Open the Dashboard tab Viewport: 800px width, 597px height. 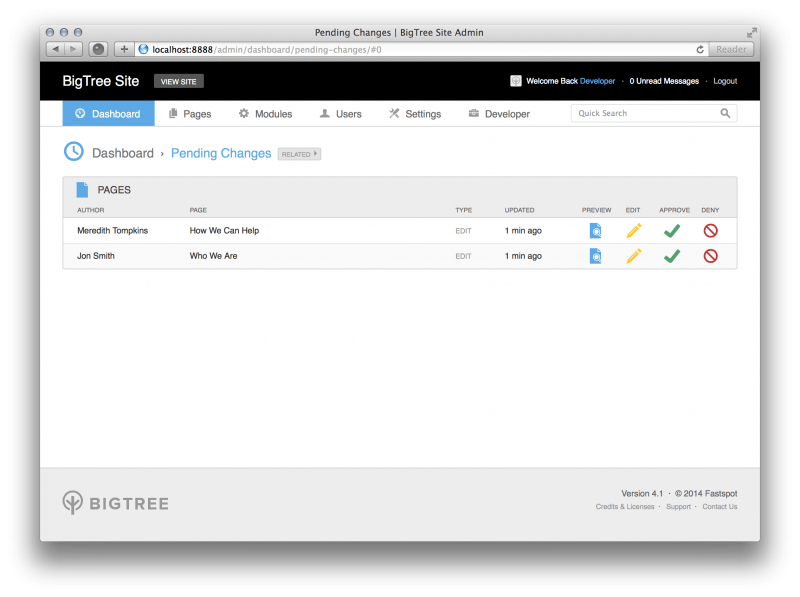pos(109,114)
